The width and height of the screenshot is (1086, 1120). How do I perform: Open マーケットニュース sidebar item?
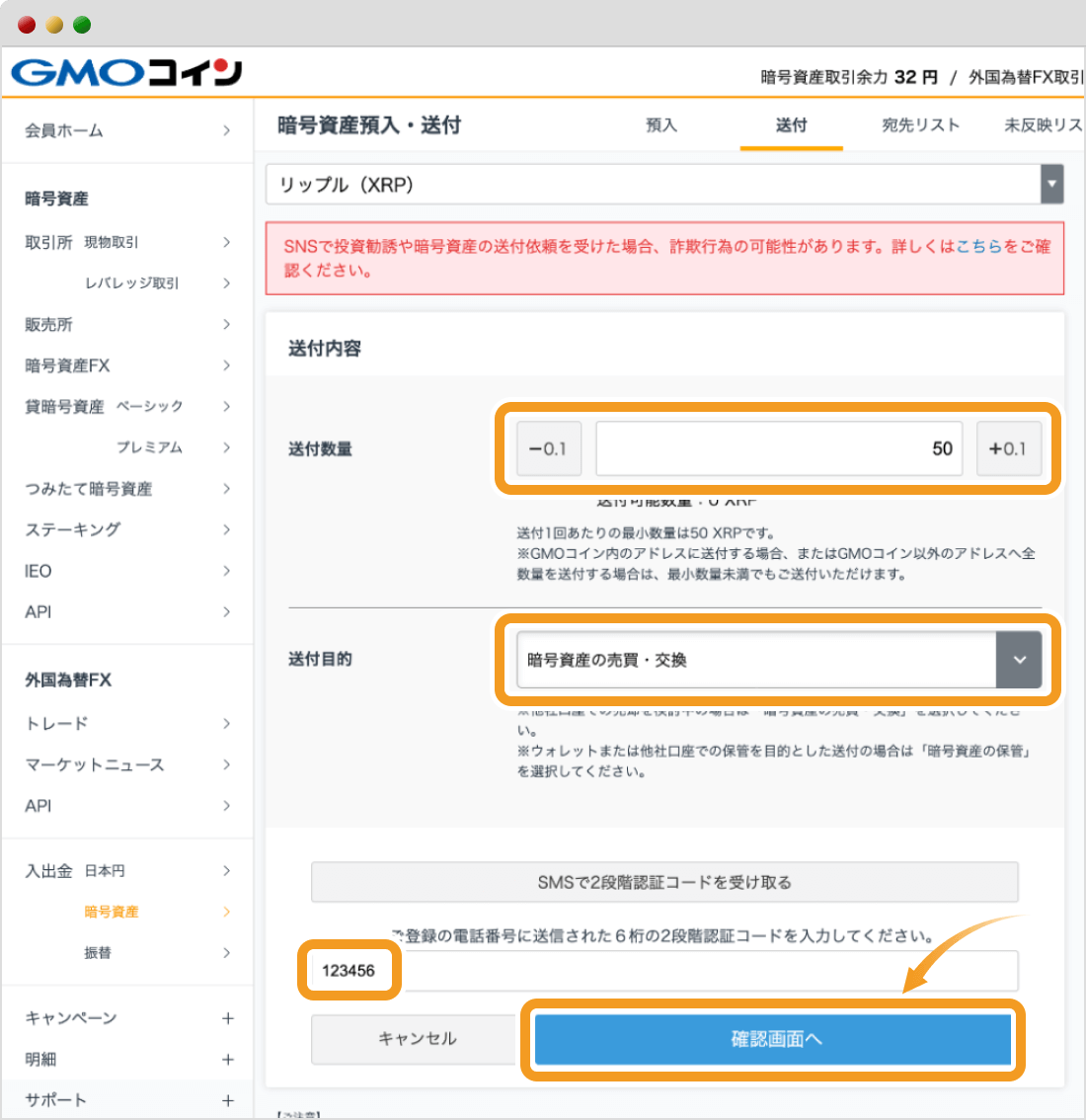[127, 764]
